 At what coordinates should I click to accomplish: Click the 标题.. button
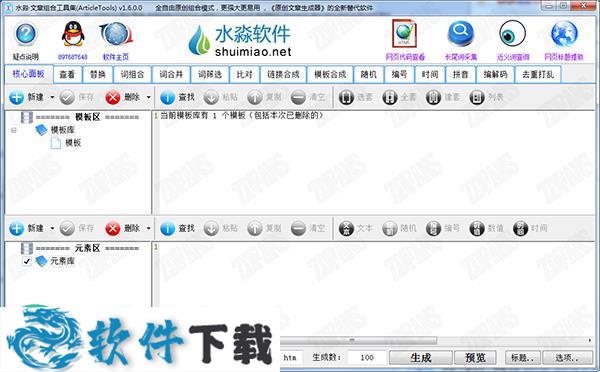(x=522, y=358)
